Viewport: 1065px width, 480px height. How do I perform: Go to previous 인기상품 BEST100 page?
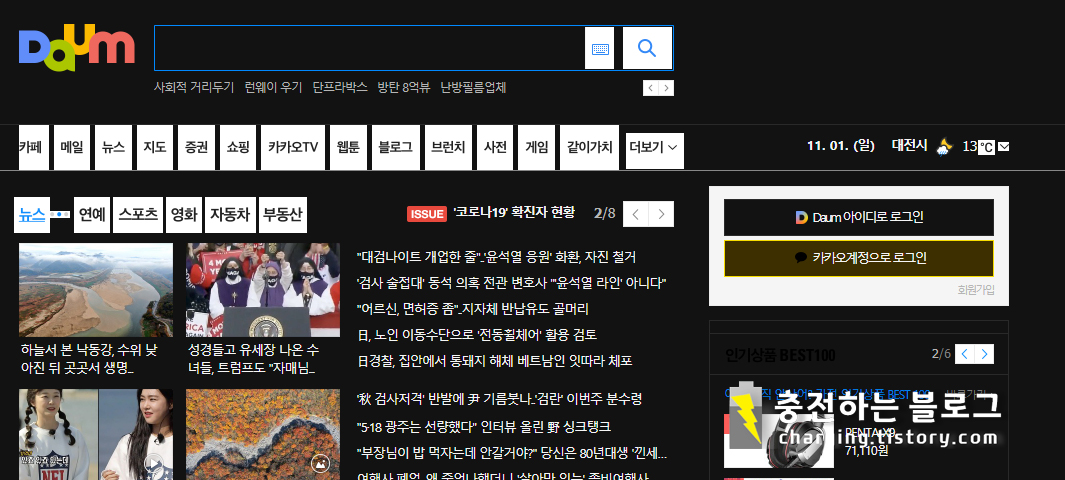[x=964, y=354]
